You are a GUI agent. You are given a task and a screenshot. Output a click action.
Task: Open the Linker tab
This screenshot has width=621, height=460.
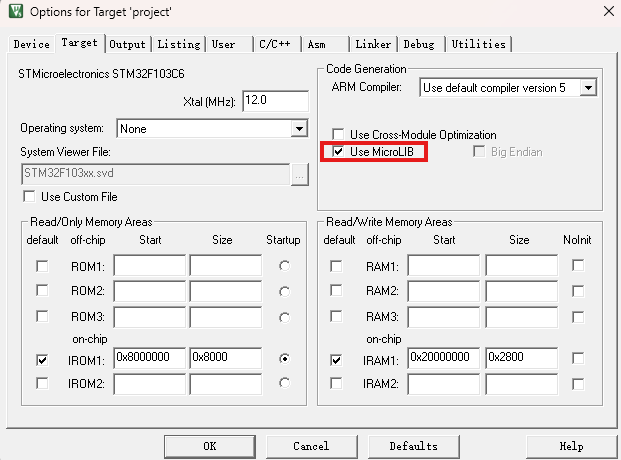pyautogui.click(x=373, y=44)
